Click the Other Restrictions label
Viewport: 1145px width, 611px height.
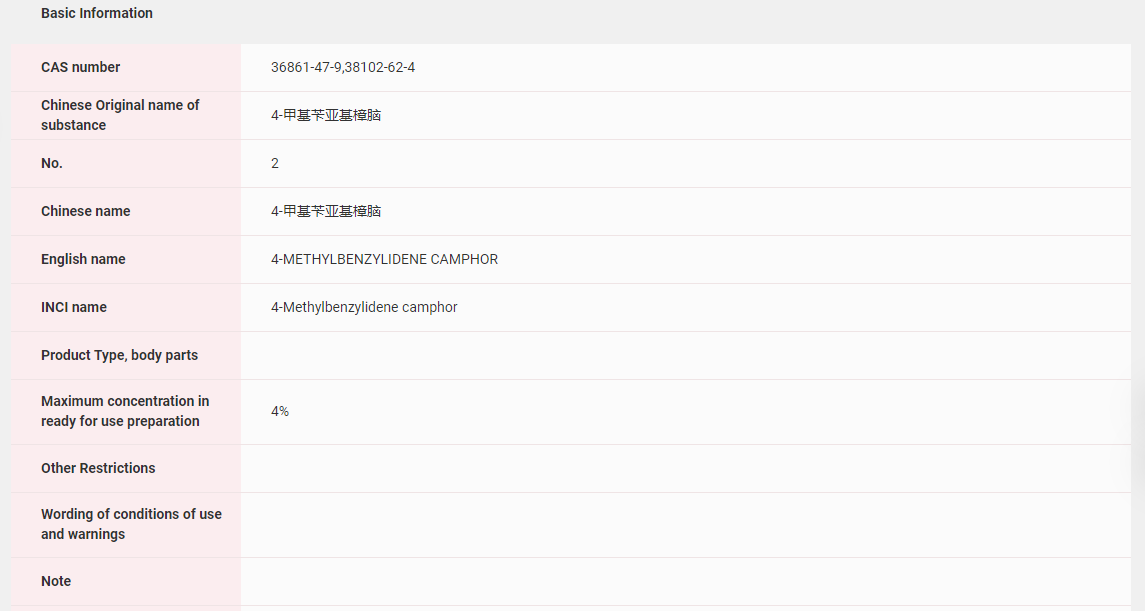click(x=98, y=468)
